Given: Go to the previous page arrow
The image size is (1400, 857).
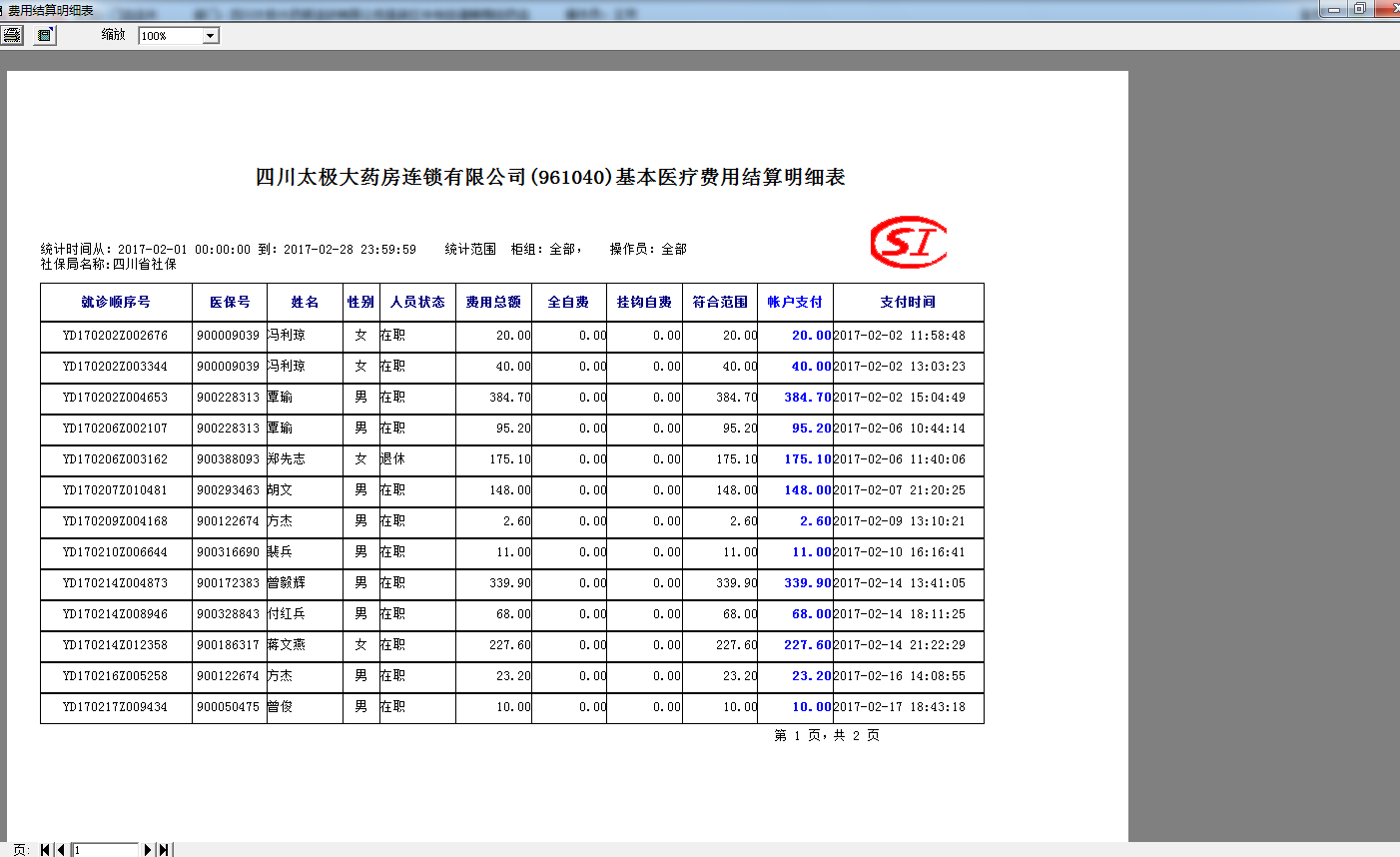Looking at the screenshot, I should (x=61, y=850).
